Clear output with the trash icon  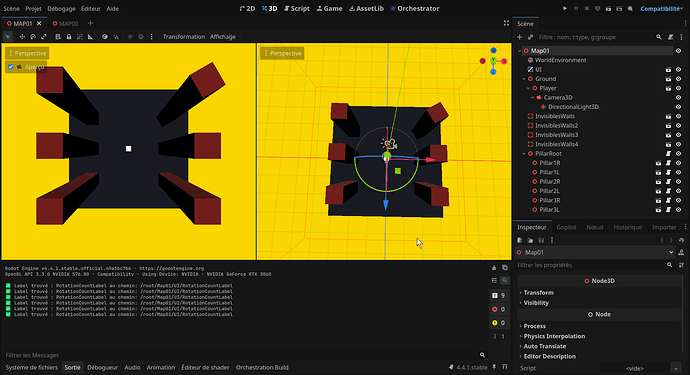point(494,268)
